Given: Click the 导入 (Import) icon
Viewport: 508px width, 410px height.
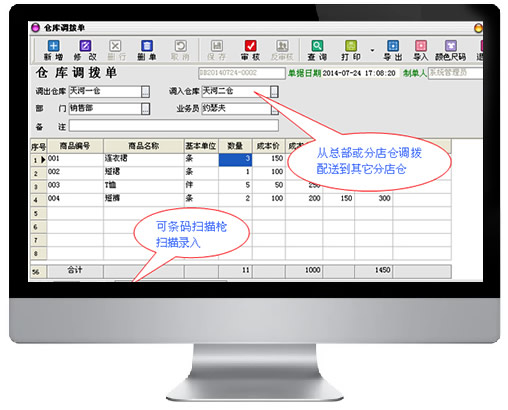Looking at the screenshot, I should coord(421,46).
